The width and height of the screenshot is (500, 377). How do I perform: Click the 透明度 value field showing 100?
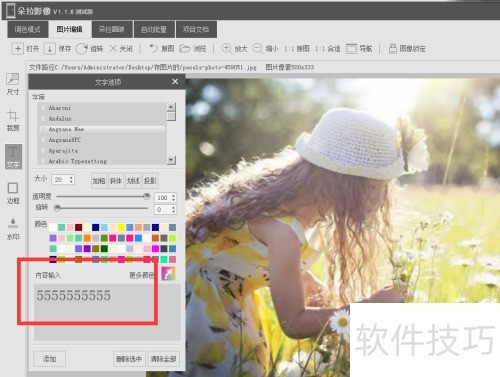(163, 198)
